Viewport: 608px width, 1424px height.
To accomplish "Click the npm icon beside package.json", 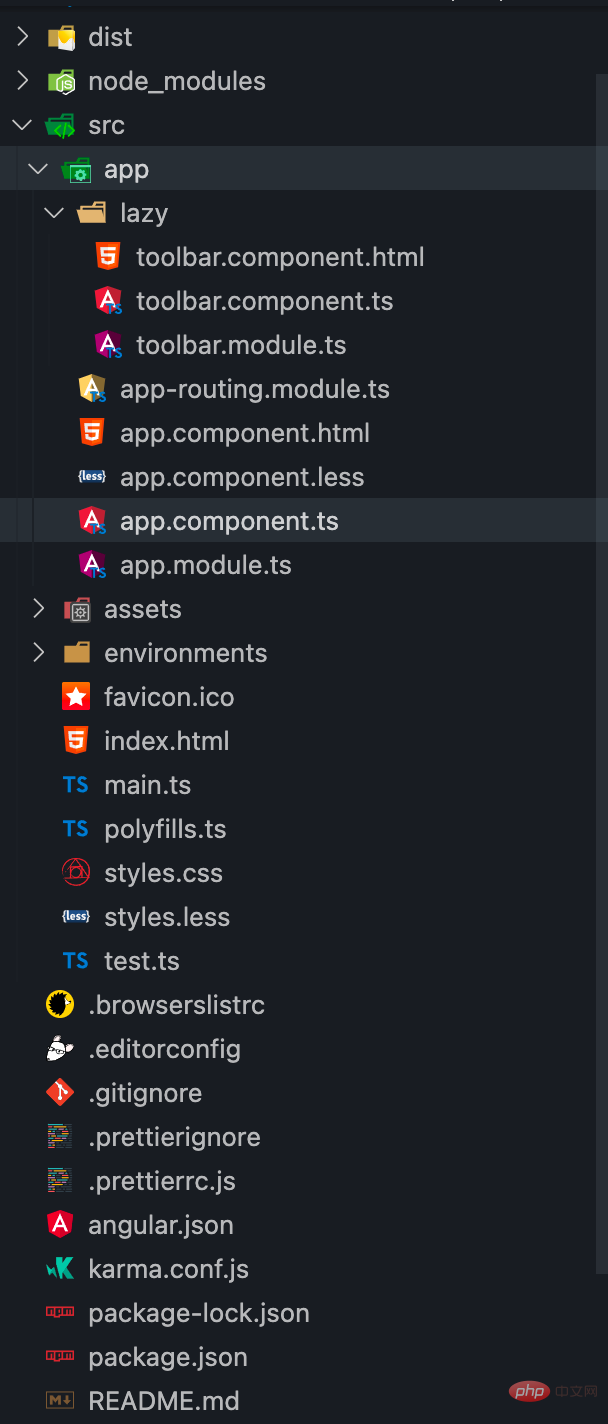I will click(60, 1357).
